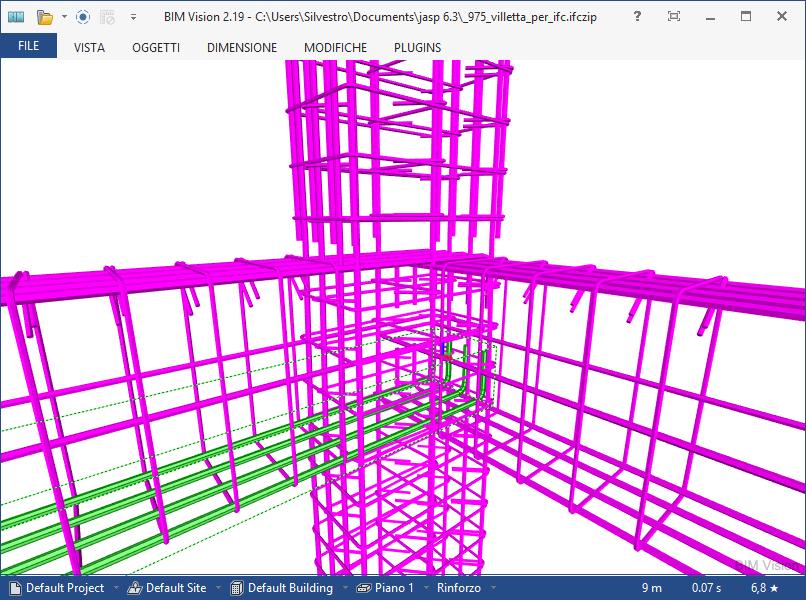The height and width of the screenshot is (600, 806).
Task: Click the Piano 1 storey icon
Action: click(x=364, y=588)
